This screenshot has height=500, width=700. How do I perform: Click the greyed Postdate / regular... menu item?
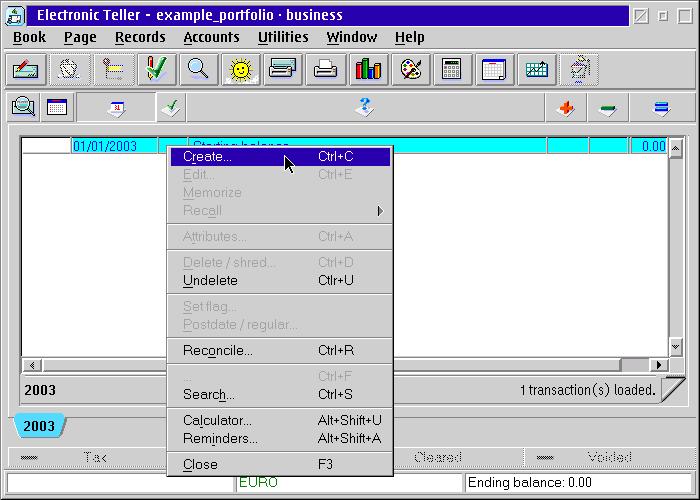[280, 325]
